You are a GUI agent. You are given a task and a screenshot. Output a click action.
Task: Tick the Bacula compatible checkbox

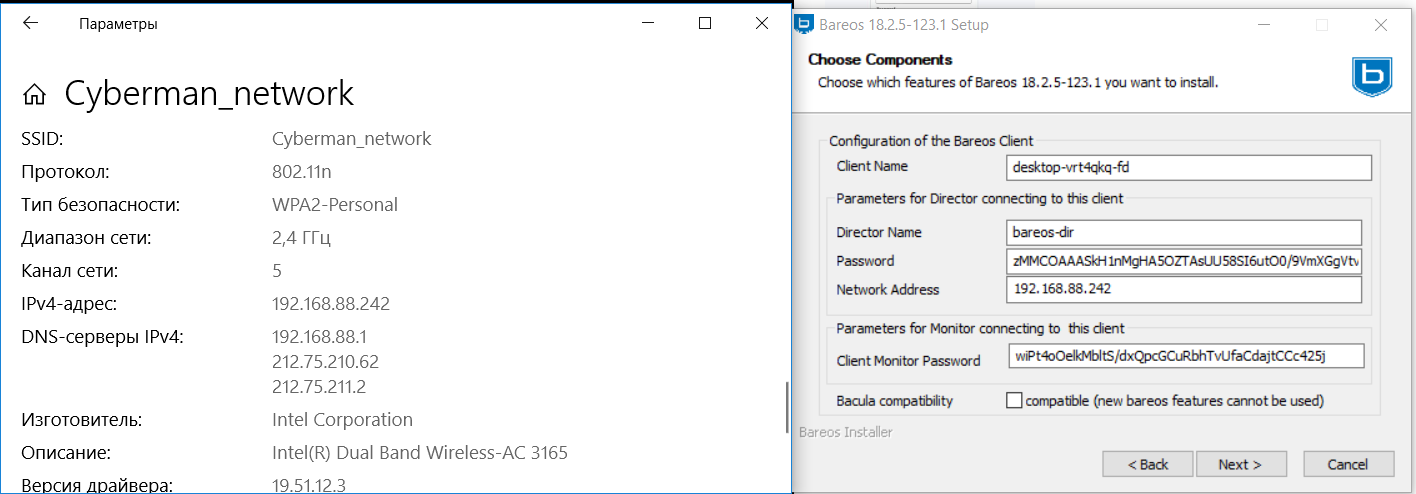[1014, 400]
